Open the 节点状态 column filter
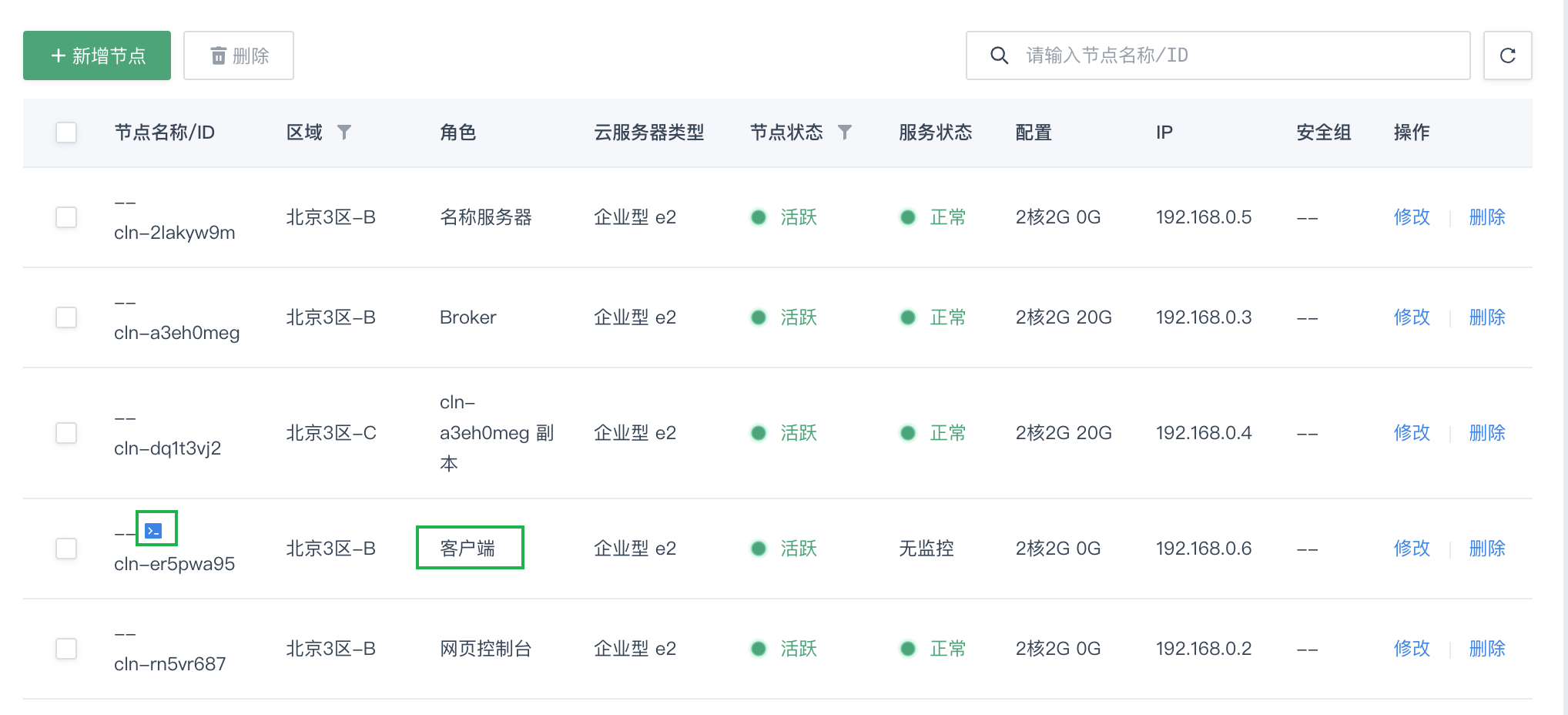The image size is (1568, 715). [845, 132]
